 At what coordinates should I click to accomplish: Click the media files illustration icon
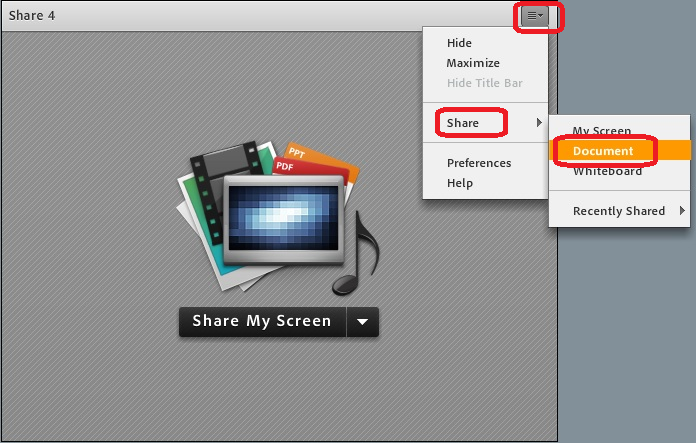pyautogui.click(x=278, y=218)
